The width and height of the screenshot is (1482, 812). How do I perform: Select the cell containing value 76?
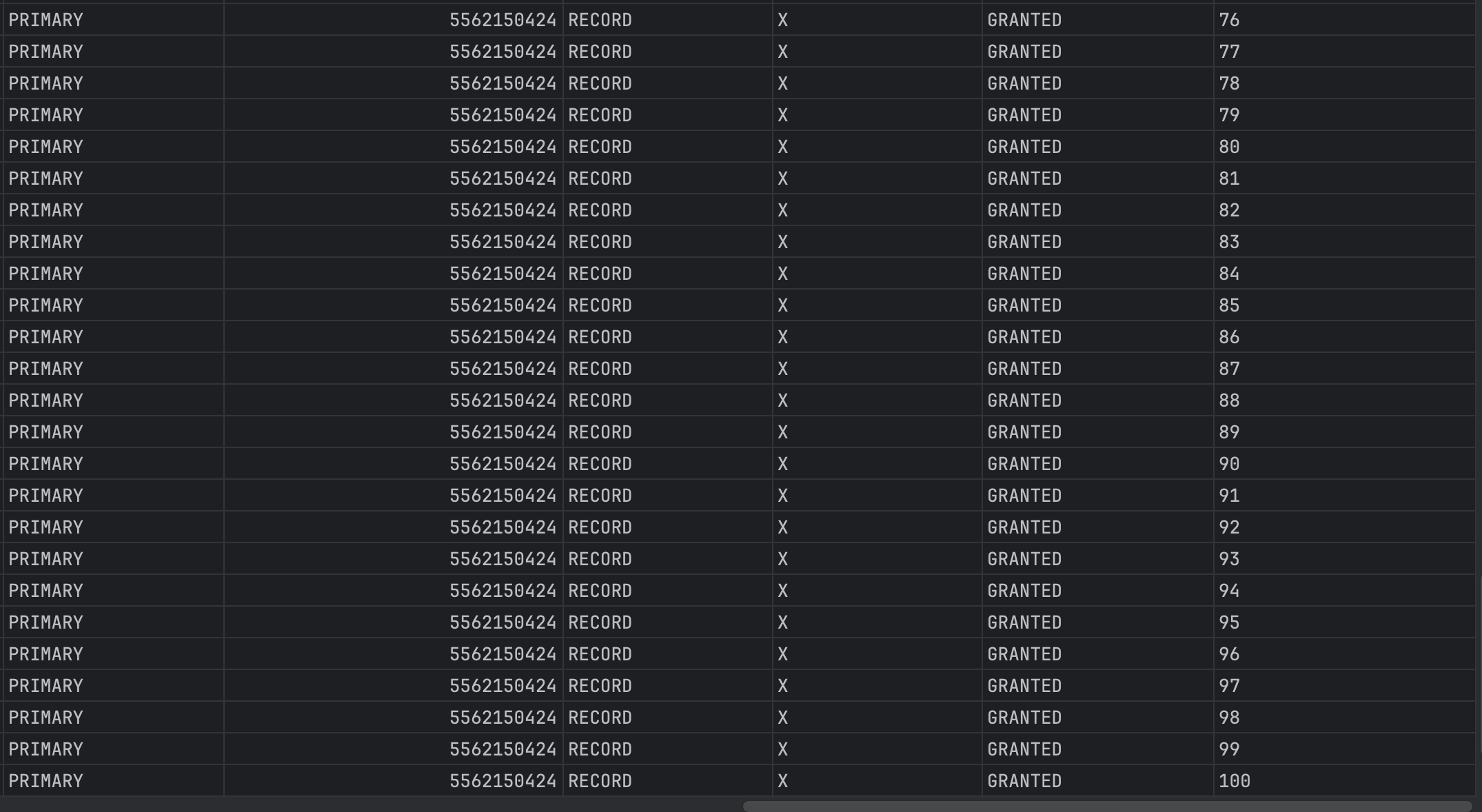[1229, 20]
